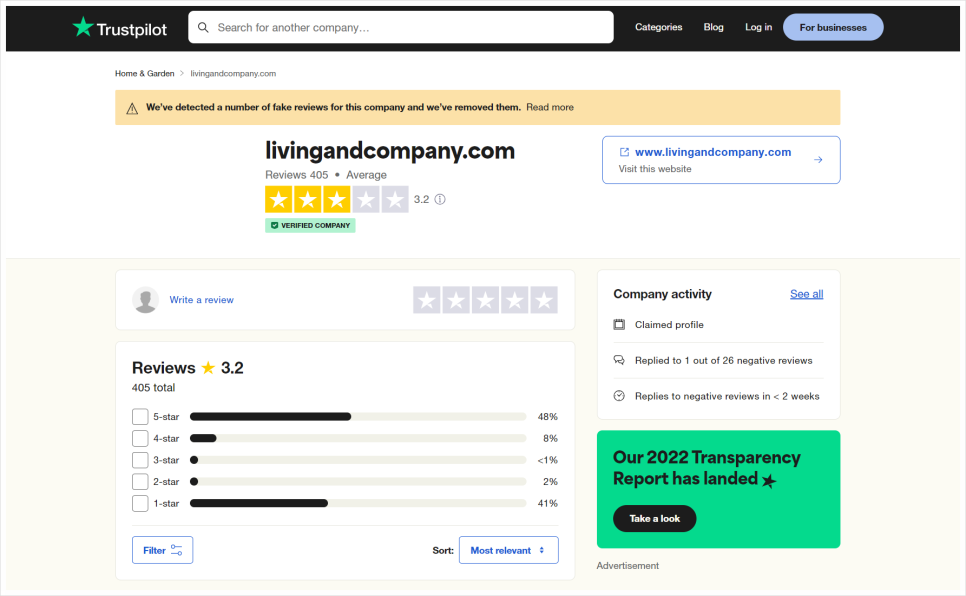Check the 5-star filter checkbox
This screenshot has height=596, width=966.
point(140,417)
